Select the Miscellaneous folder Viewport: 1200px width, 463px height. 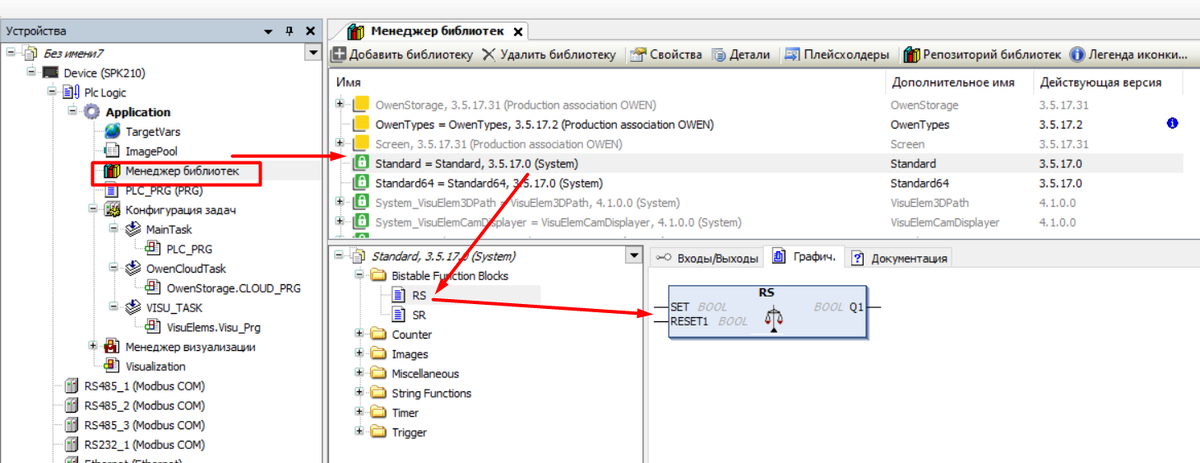[426, 373]
